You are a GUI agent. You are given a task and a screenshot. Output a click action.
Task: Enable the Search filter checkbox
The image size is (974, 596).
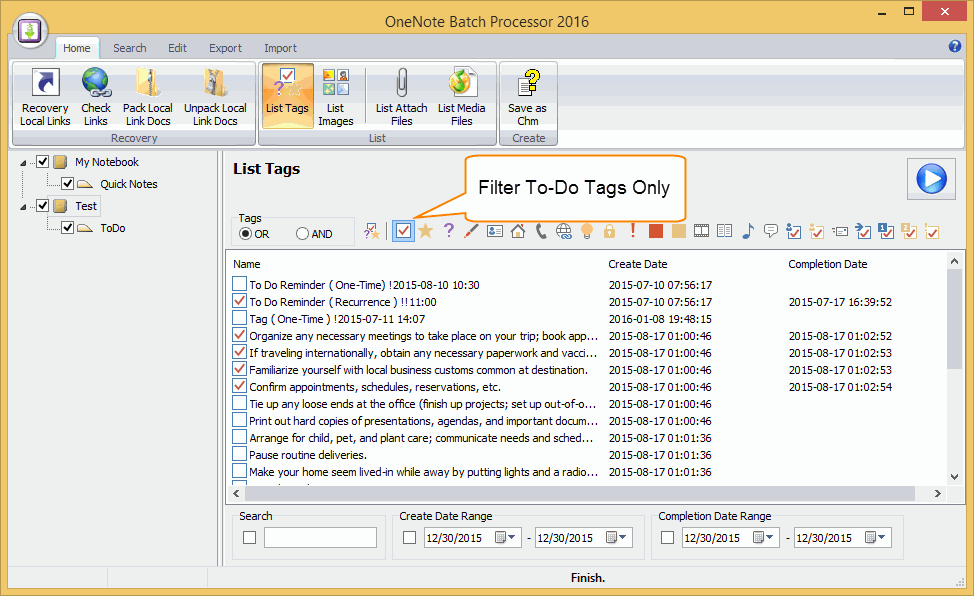pyautogui.click(x=249, y=537)
